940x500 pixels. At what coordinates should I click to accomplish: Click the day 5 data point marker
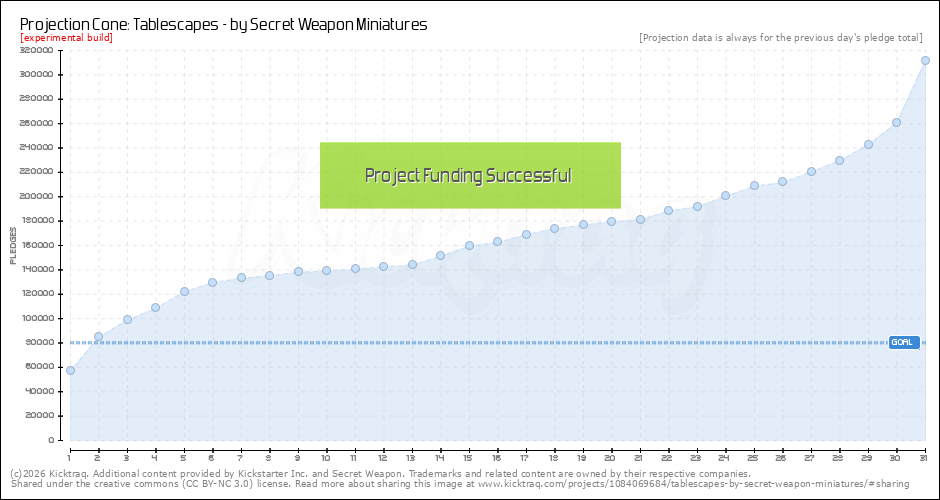tap(184, 292)
